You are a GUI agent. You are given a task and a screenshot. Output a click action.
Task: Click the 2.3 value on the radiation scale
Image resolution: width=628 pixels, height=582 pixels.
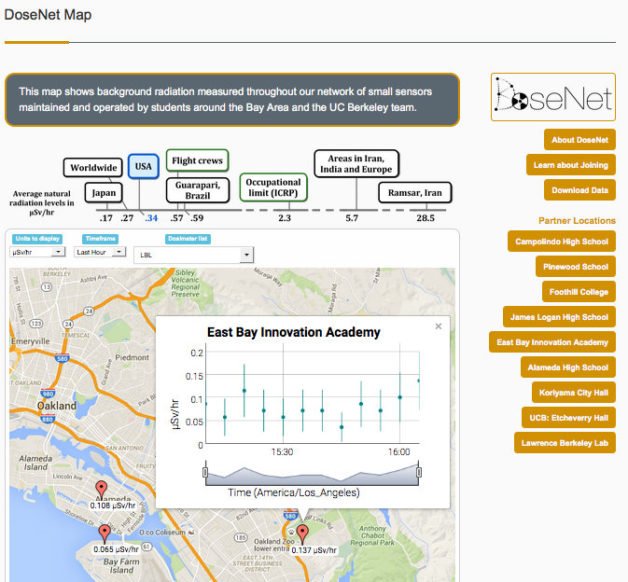tap(284, 218)
